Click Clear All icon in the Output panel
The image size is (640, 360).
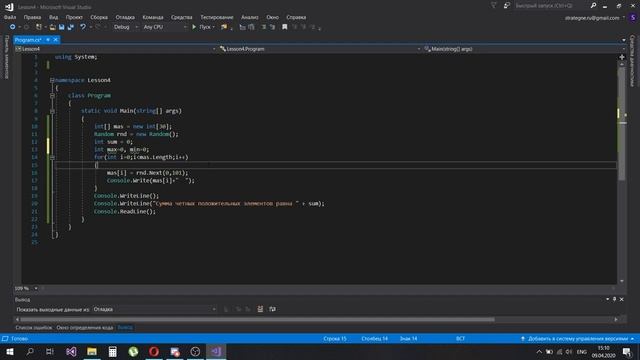(260, 309)
